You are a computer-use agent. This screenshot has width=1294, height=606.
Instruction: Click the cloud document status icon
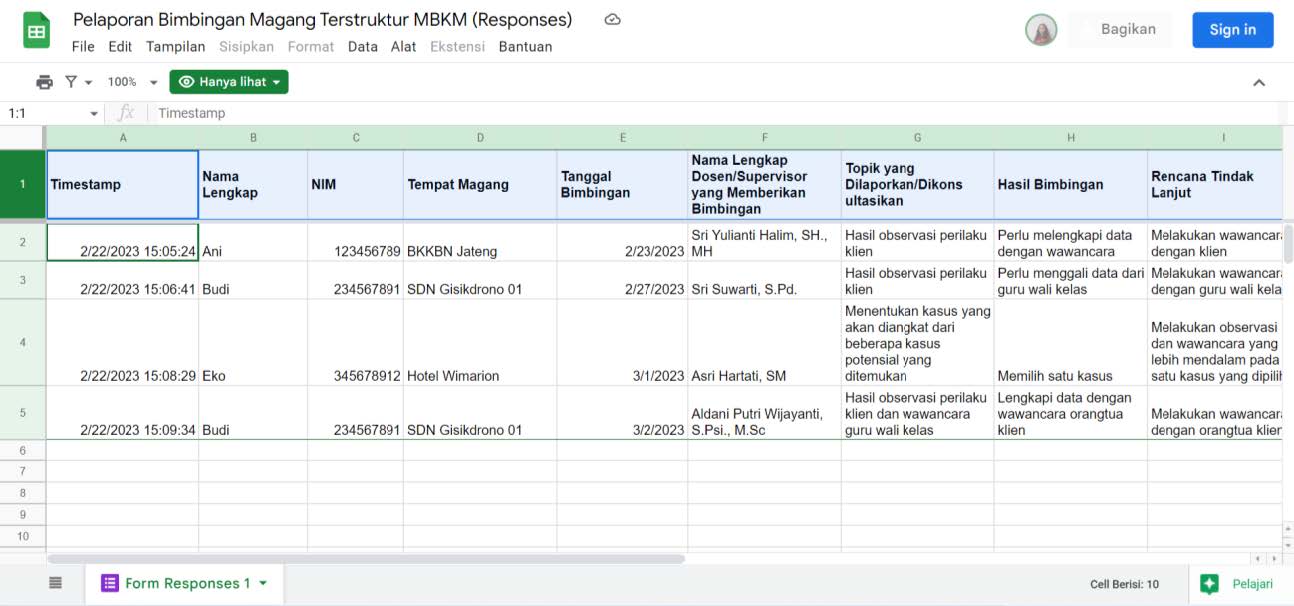(613, 20)
